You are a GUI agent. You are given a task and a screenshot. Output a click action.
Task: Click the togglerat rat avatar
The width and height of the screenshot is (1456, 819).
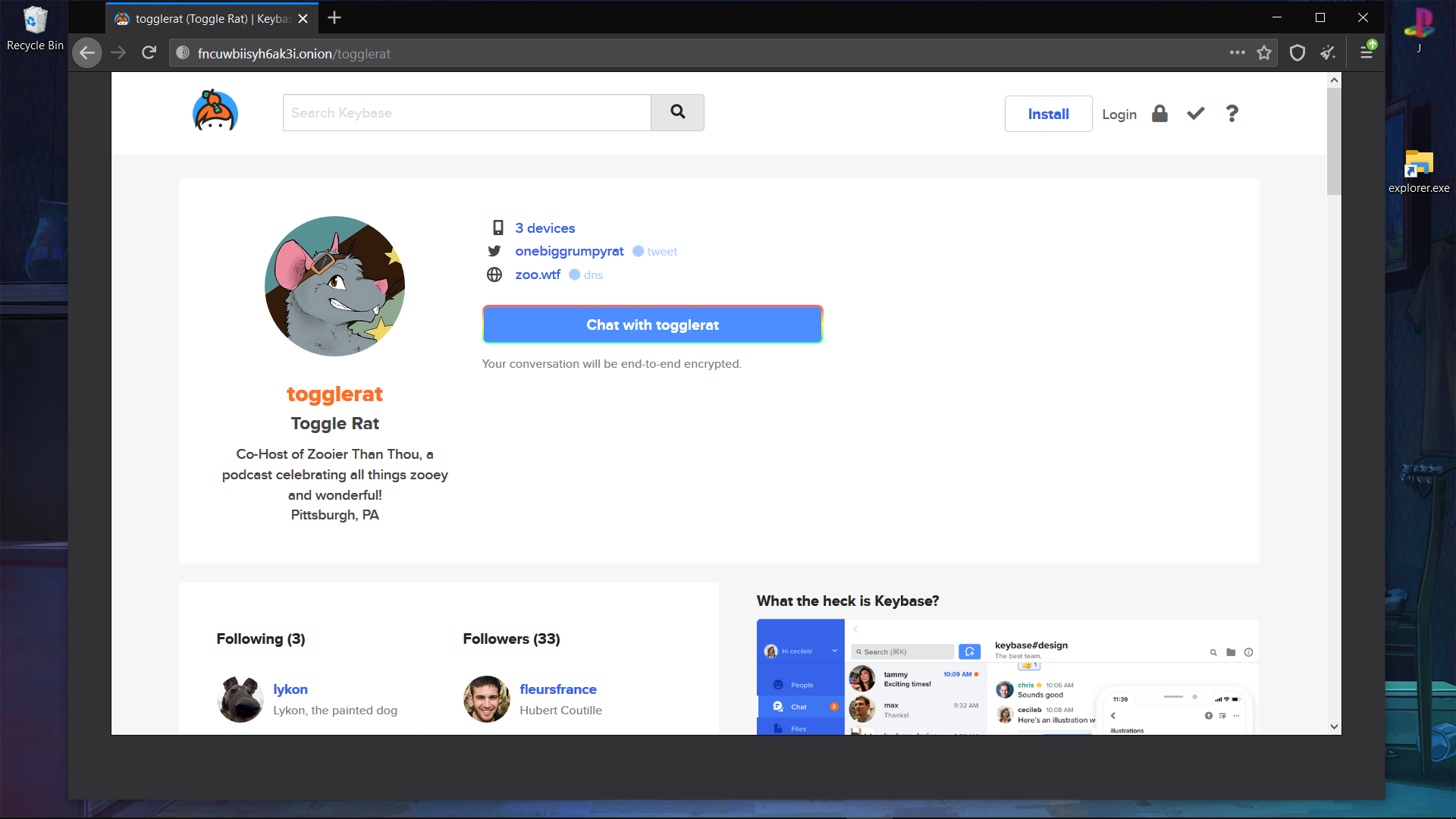point(334,286)
